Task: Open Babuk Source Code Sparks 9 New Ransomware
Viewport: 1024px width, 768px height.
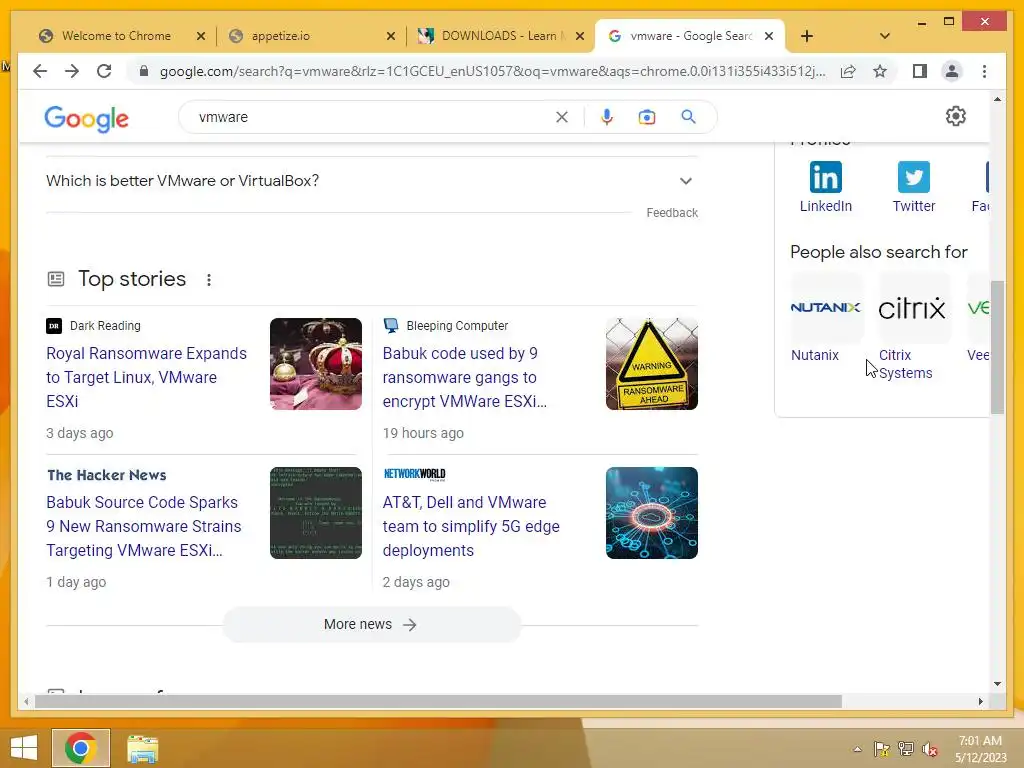Action: [x=144, y=526]
